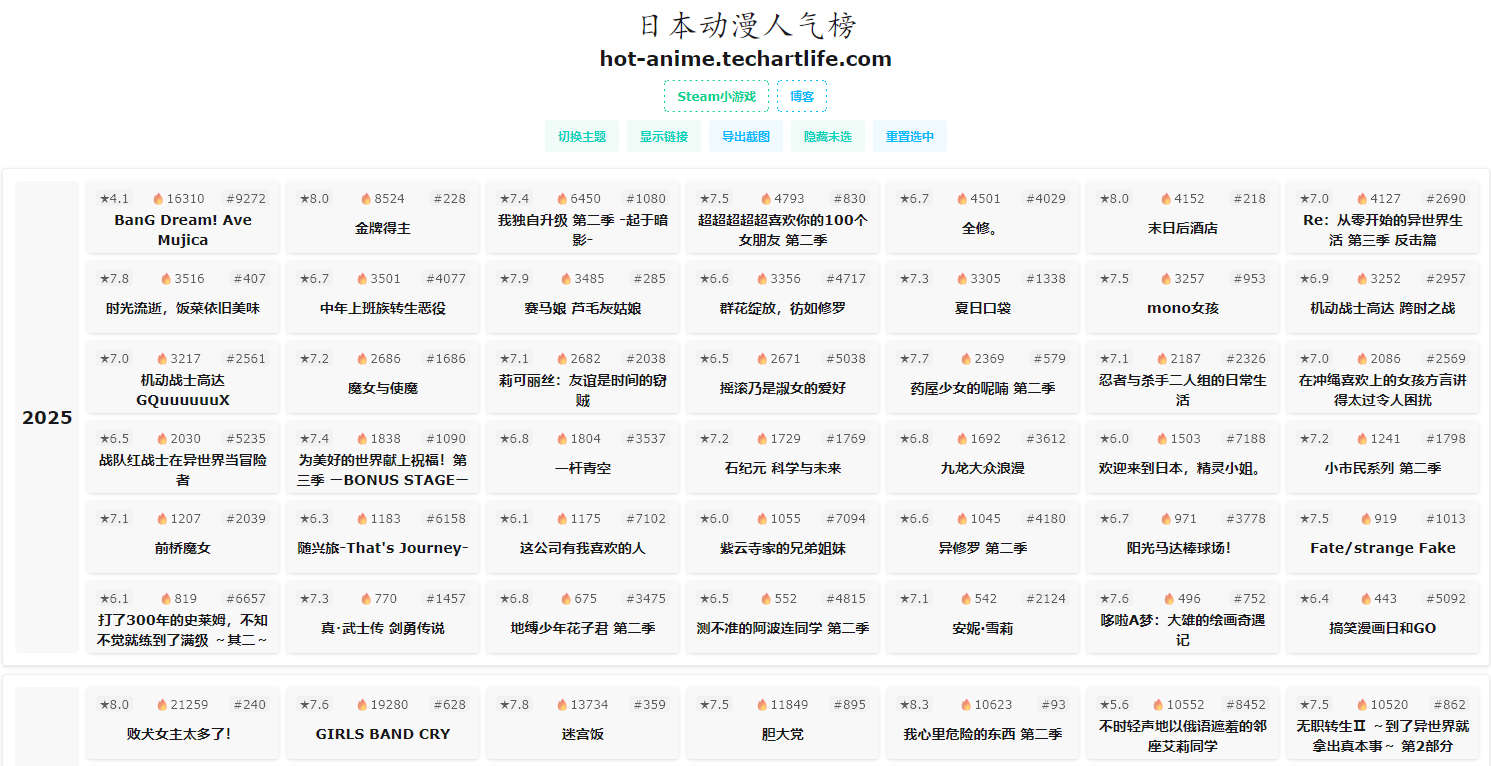Image resolution: width=1491 pixels, height=766 pixels.
Task: Toggle the 显示链接 button
Action: click(664, 136)
